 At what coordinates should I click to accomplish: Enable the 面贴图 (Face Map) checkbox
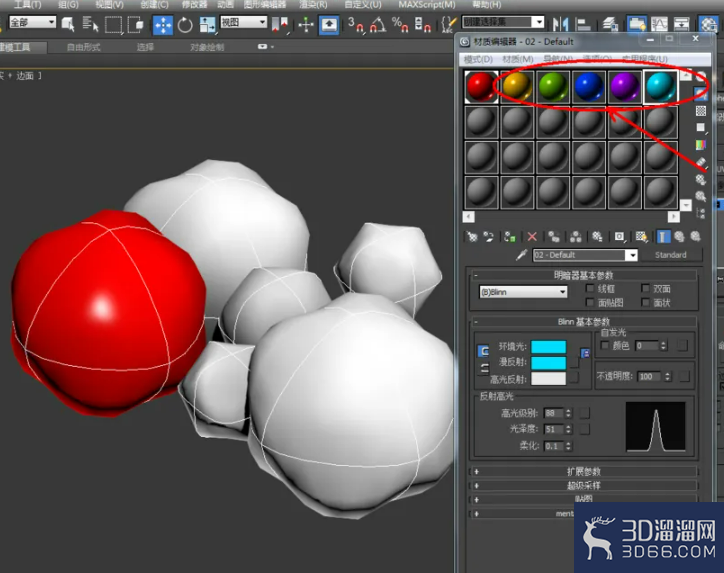click(590, 302)
